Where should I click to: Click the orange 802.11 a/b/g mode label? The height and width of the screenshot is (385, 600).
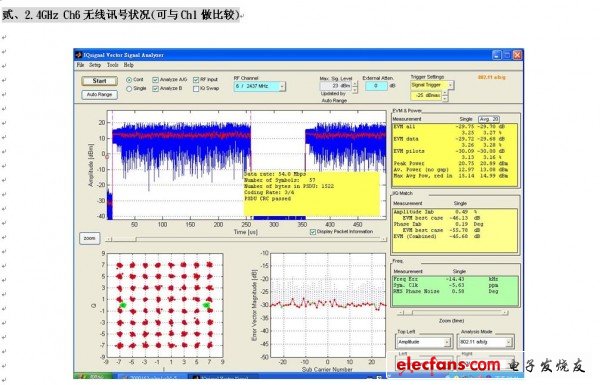[x=491, y=77]
